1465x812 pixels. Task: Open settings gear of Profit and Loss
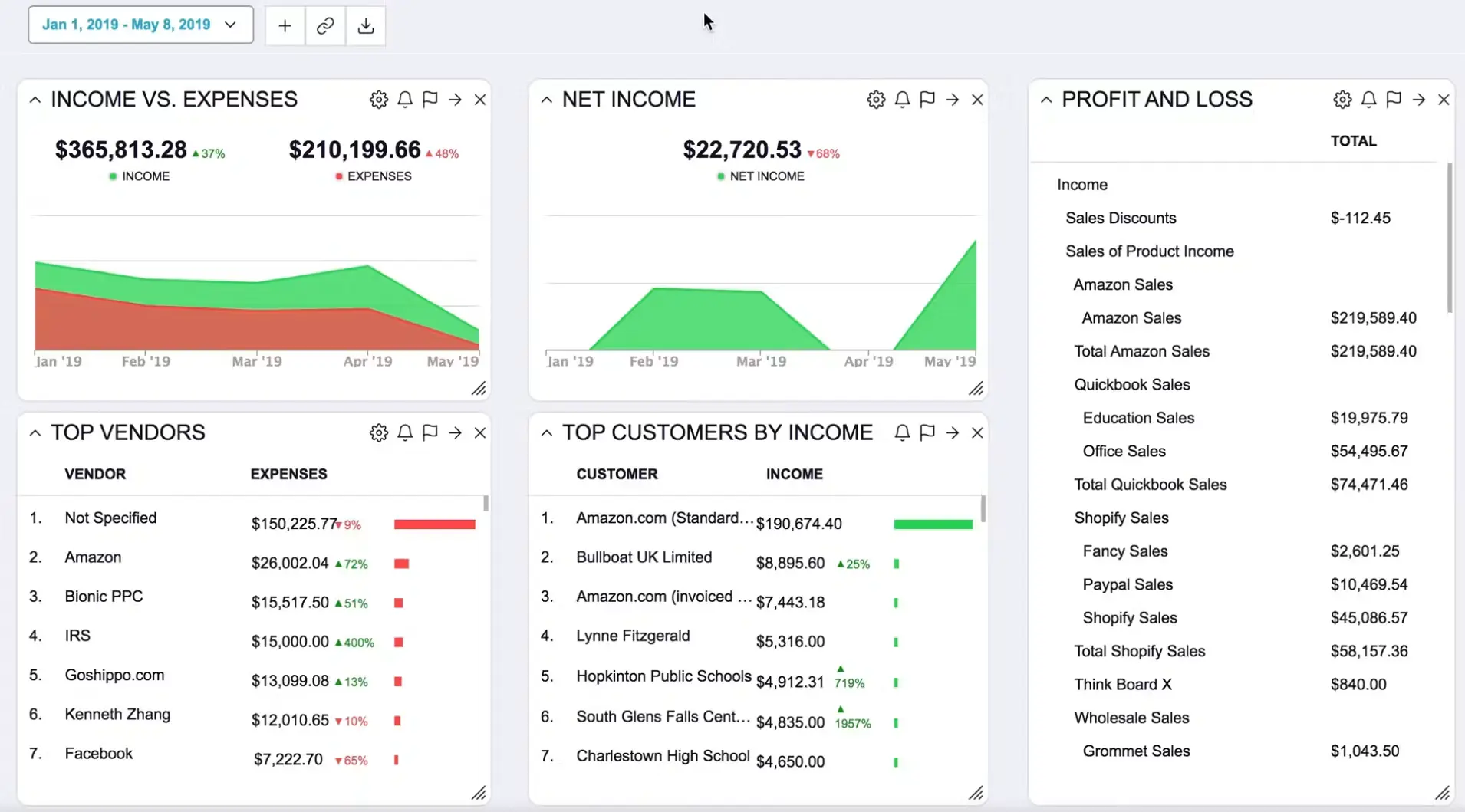coord(1342,100)
